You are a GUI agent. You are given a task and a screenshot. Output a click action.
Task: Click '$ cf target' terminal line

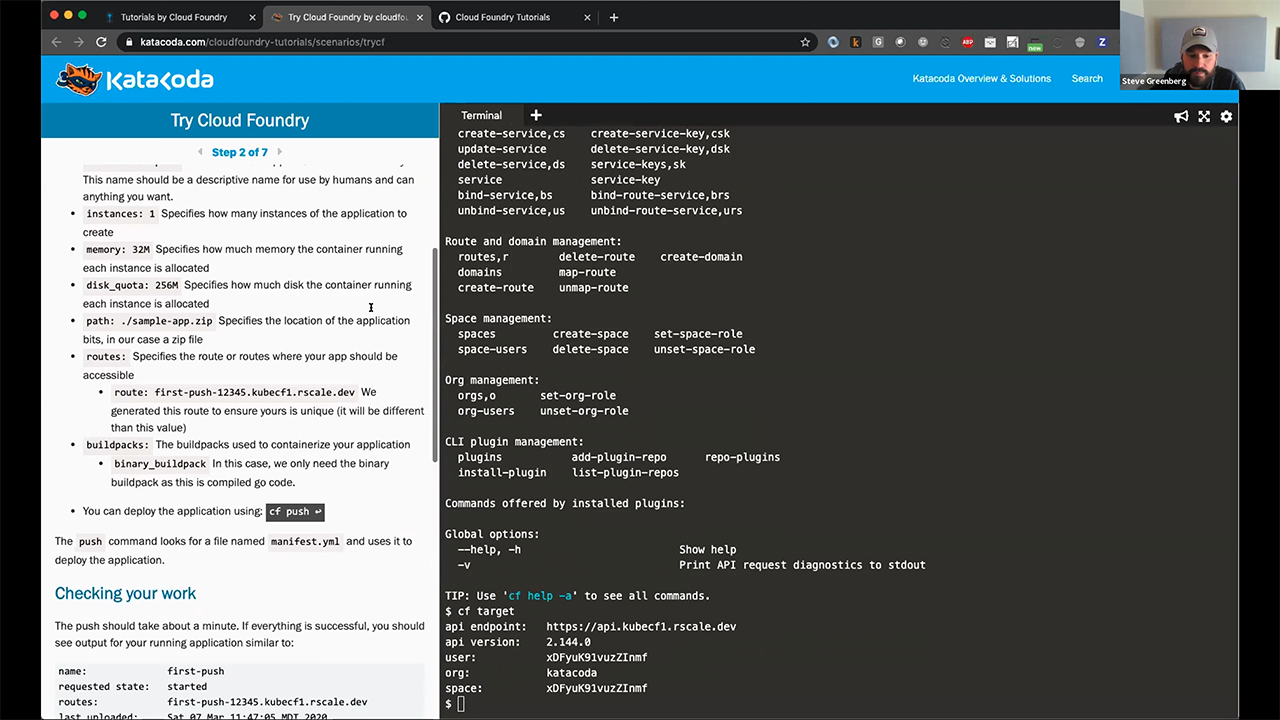point(480,611)
